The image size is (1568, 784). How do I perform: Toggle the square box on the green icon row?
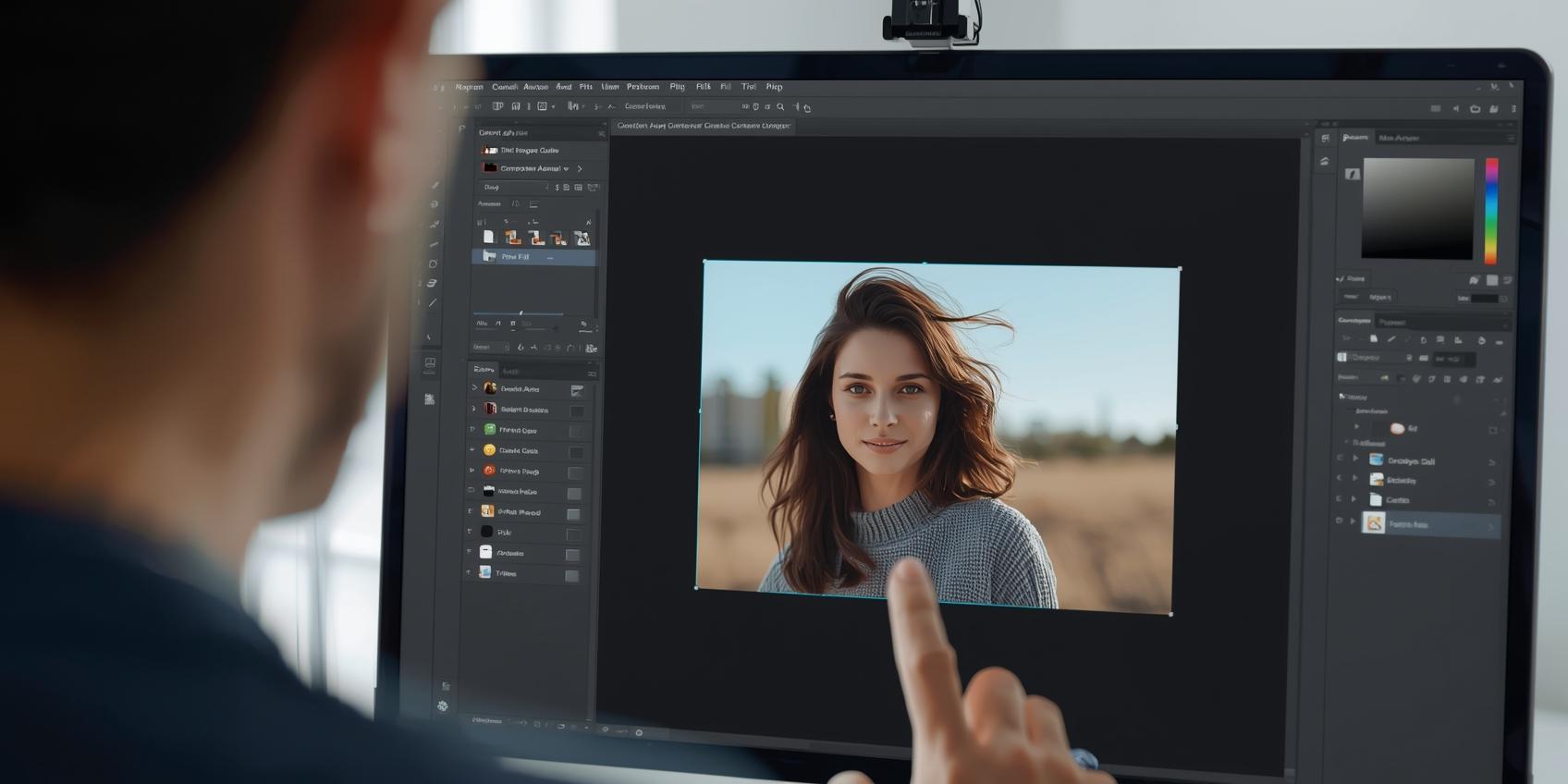pos(576,432)
